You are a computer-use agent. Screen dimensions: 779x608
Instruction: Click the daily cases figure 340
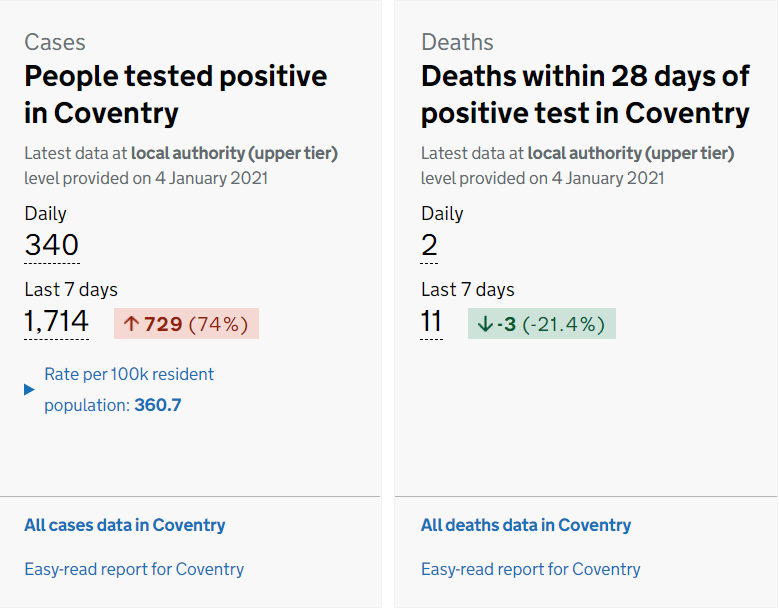coord(52,245)
